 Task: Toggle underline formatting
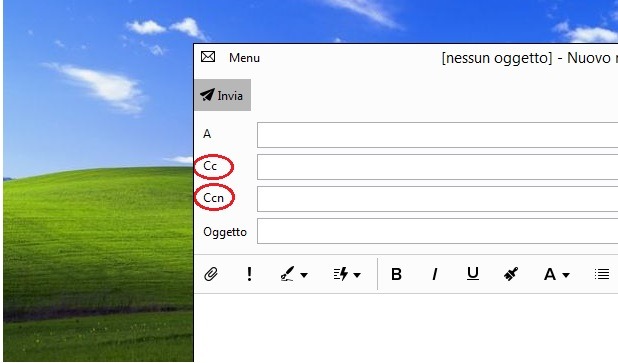tap(473, 274)
